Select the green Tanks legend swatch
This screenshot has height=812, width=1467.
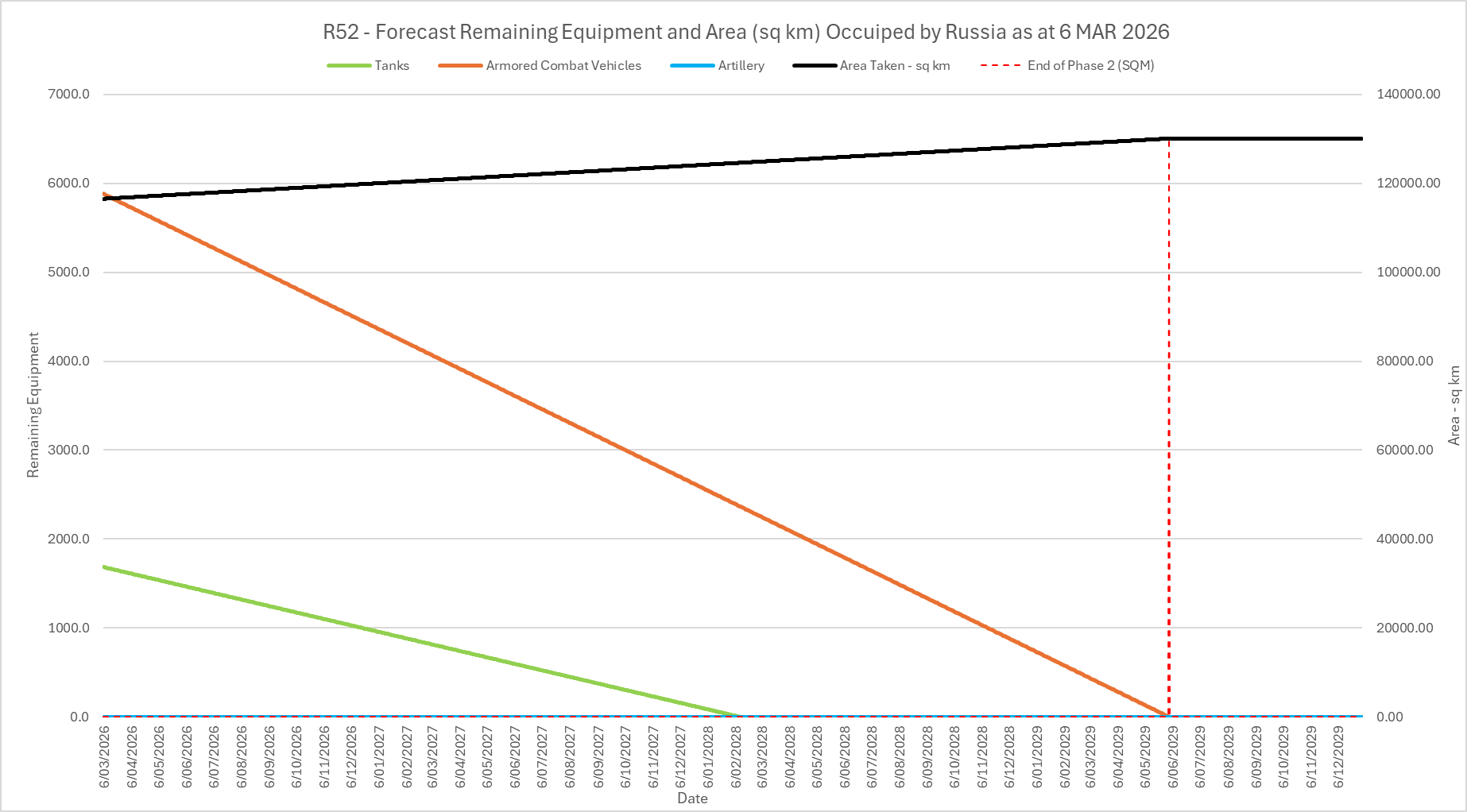349,66
